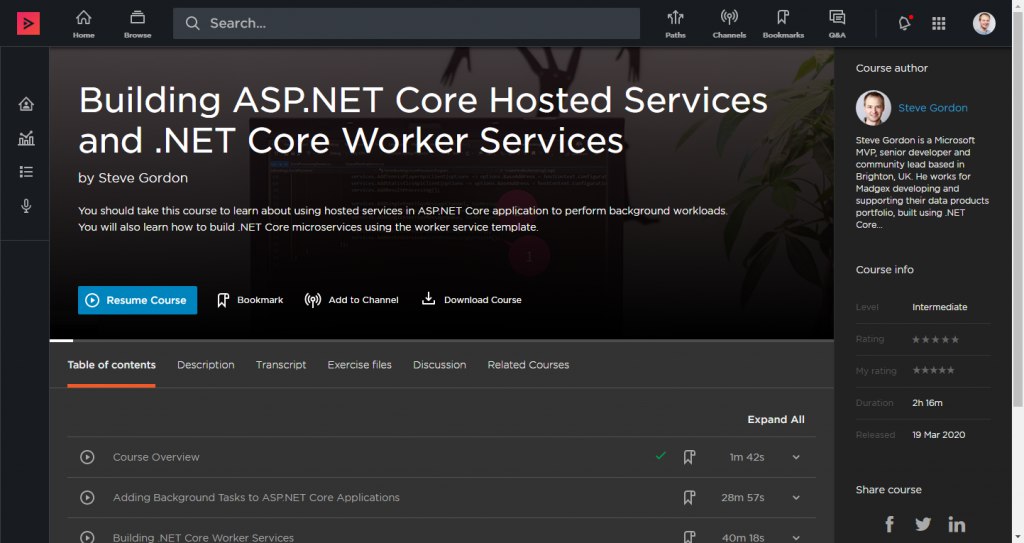Open Course Overview module title
This screenshot has width=1024, height=543.
click(156, 457)
